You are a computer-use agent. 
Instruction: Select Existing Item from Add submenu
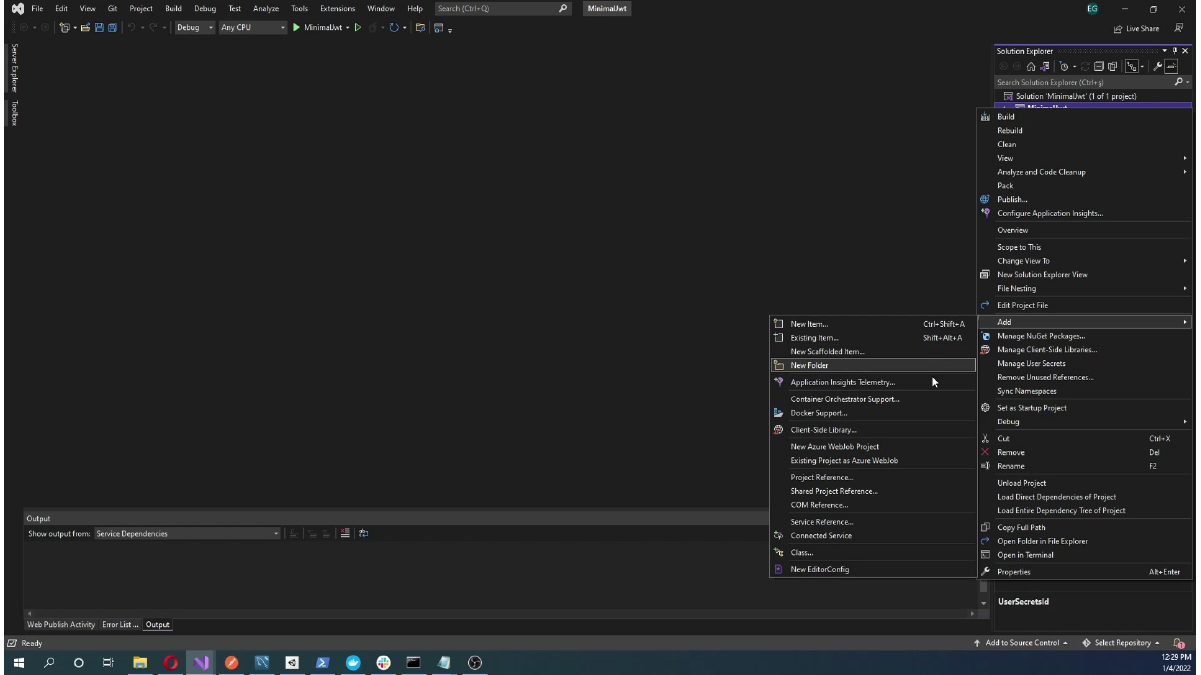click(872, 338)
